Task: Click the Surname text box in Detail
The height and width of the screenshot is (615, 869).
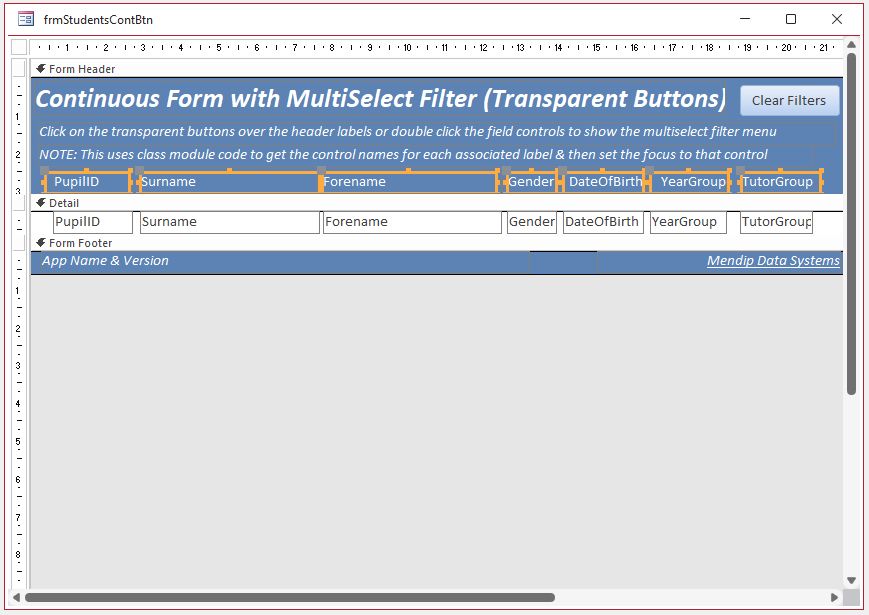Action: 229,222
